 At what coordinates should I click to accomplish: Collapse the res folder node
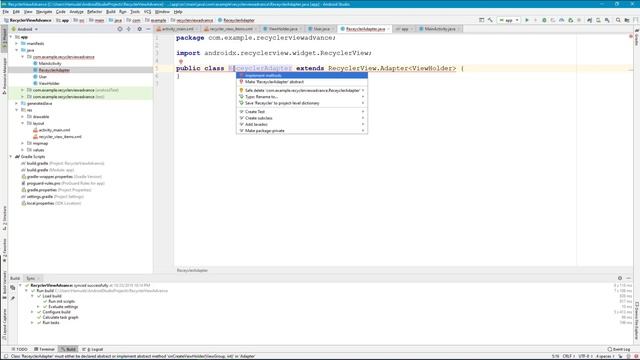[17, 110]
